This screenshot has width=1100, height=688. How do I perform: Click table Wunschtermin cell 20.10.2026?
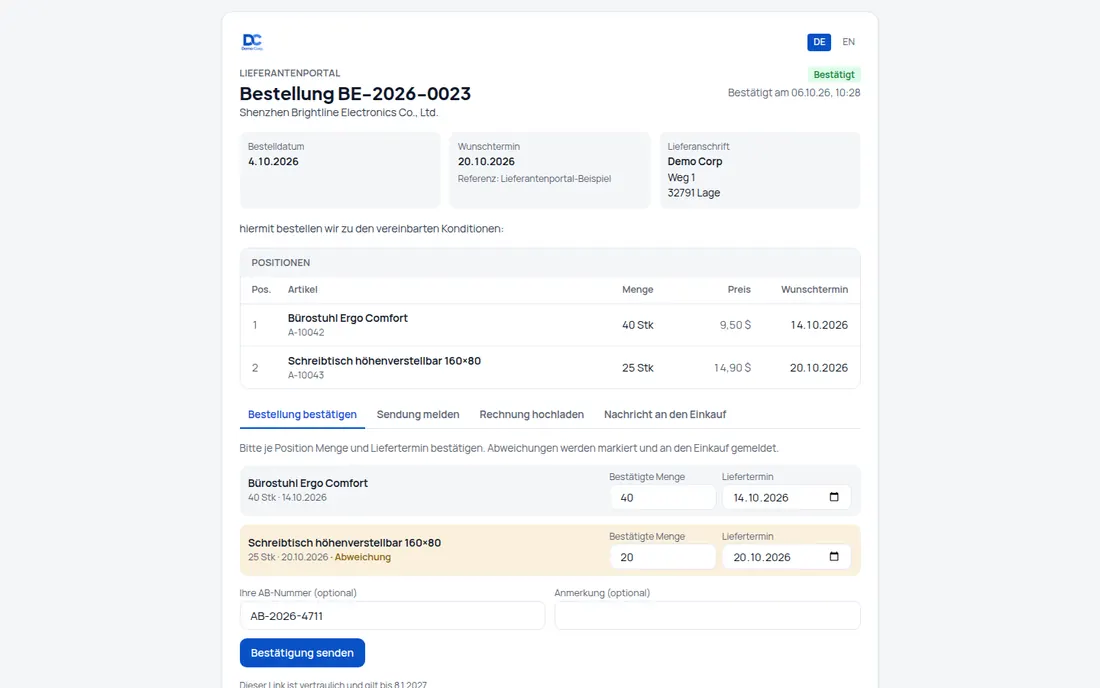[x=819, y=367]
